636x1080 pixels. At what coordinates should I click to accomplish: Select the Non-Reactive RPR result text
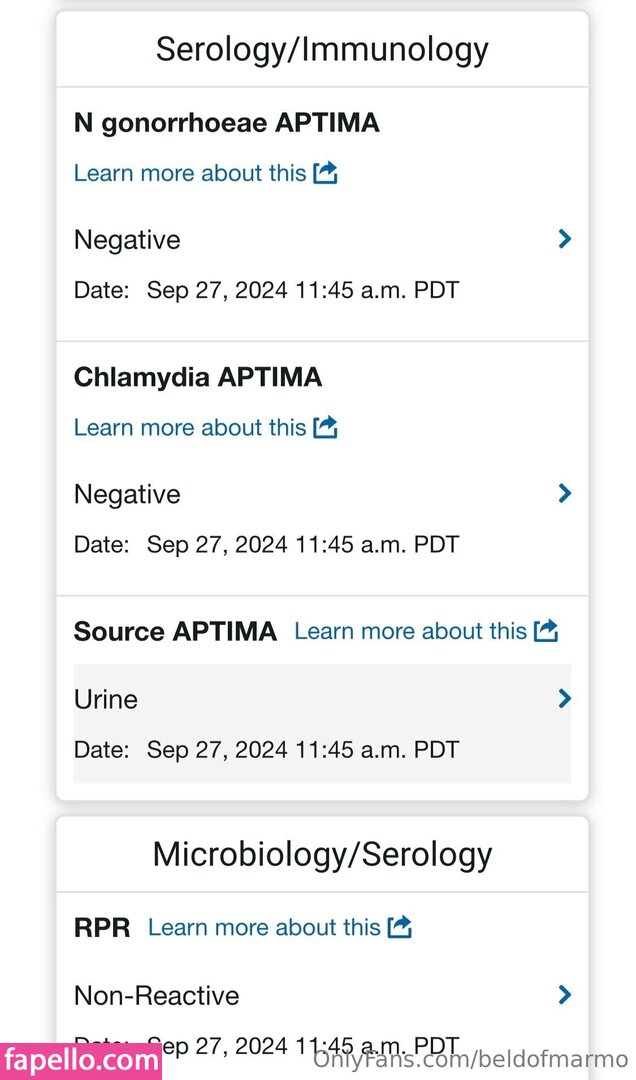click(157, 995)
